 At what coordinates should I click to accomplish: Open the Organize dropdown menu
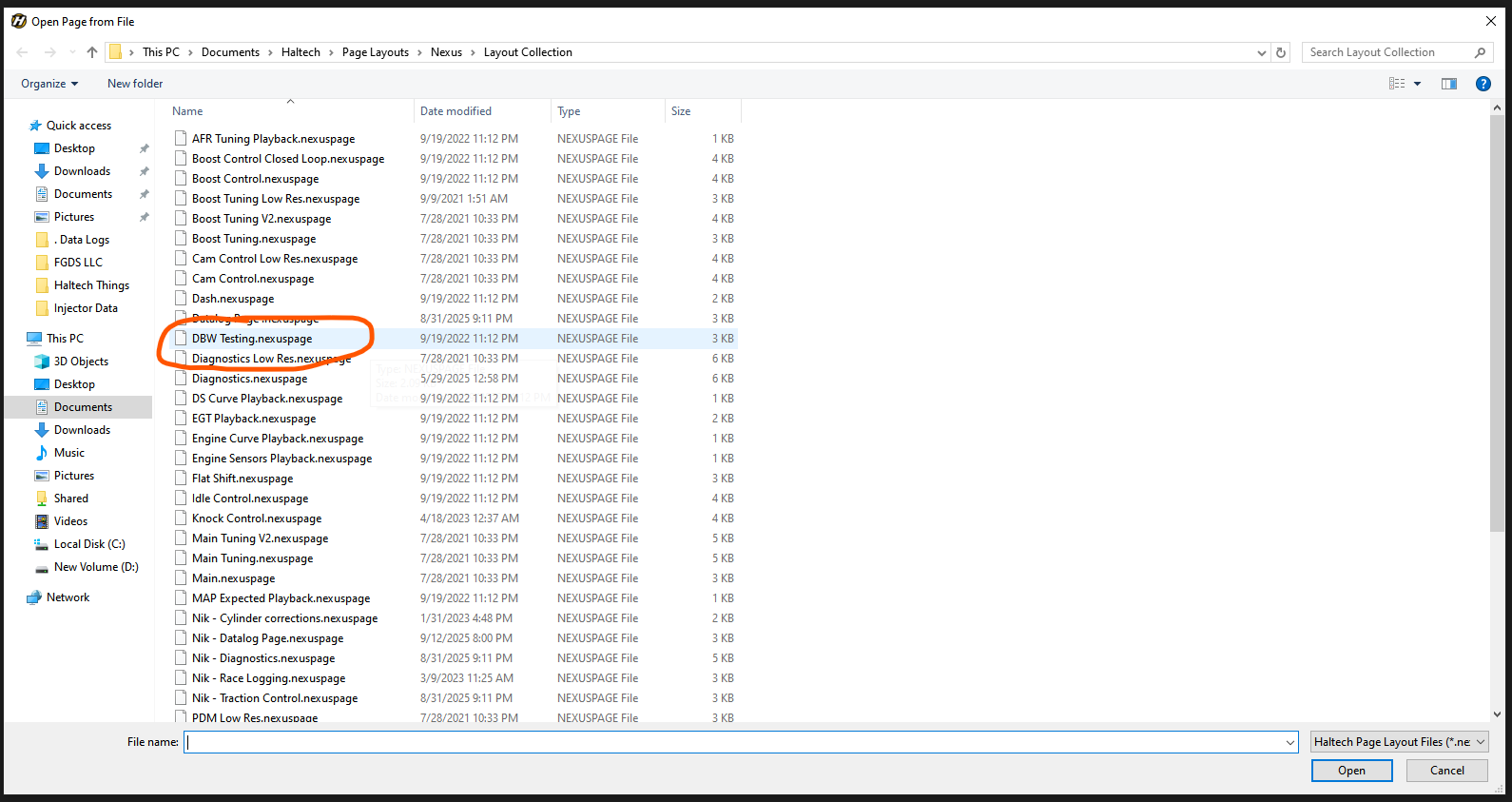tap(49, 84)
